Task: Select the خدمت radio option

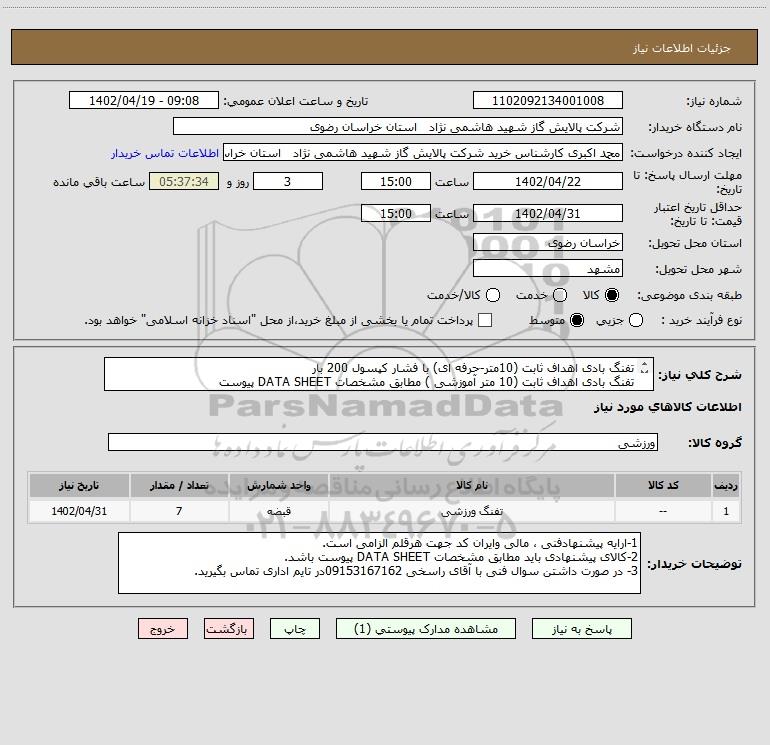Action: [560, 295]
